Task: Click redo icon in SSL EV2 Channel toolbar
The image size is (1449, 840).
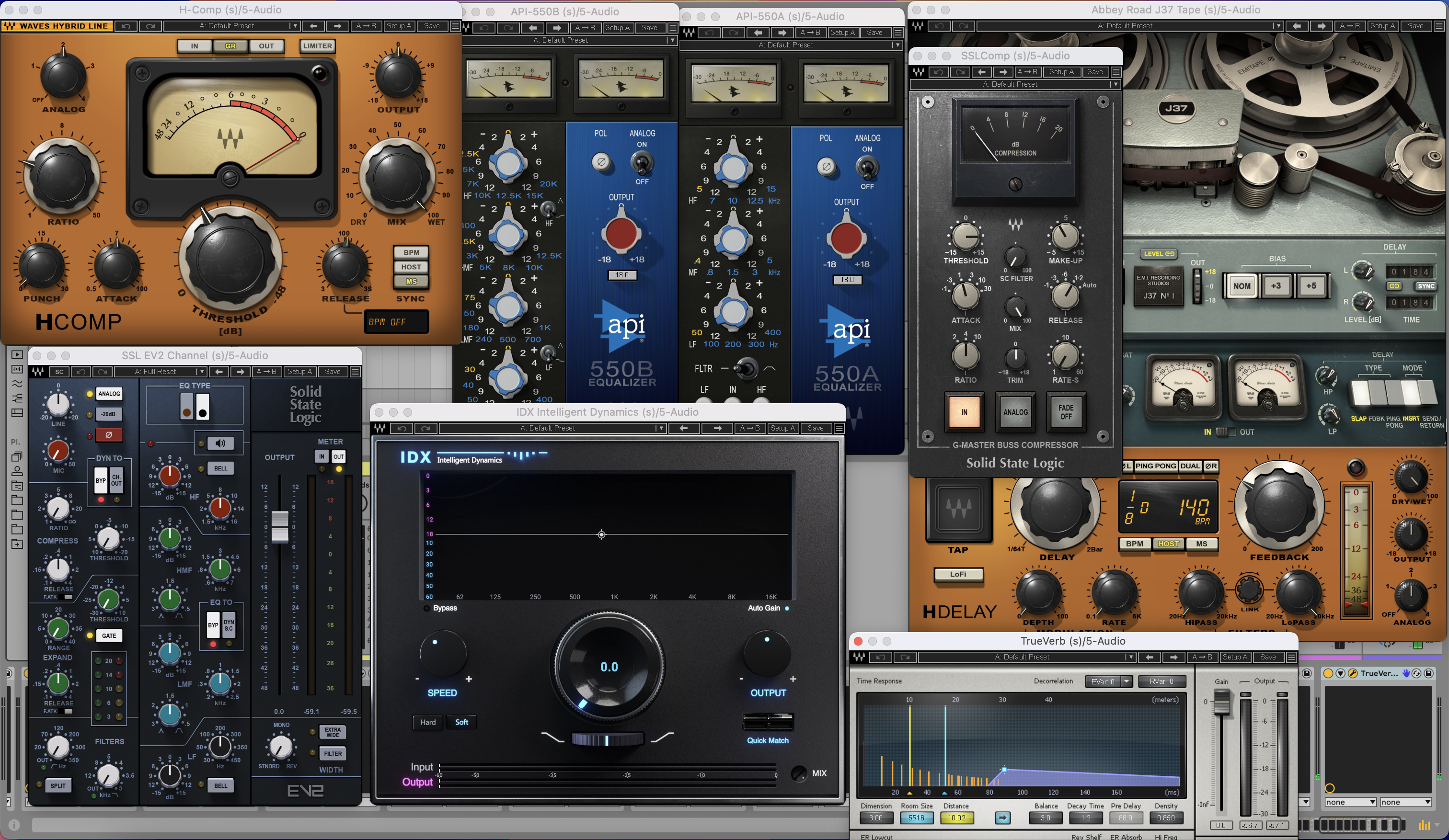Action: tap(103, 372)
